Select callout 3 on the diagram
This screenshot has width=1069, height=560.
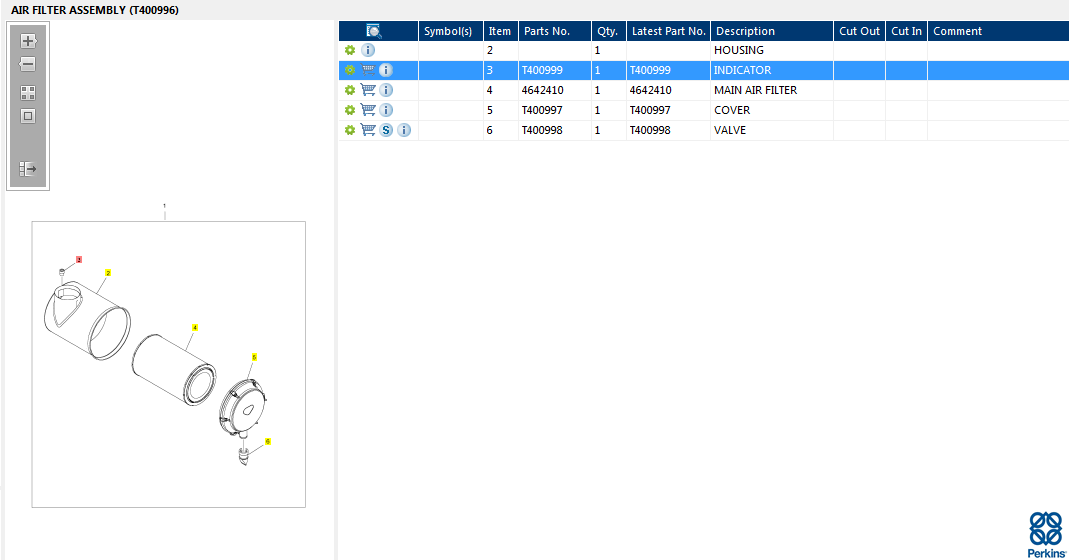click(x=79, y=260)
